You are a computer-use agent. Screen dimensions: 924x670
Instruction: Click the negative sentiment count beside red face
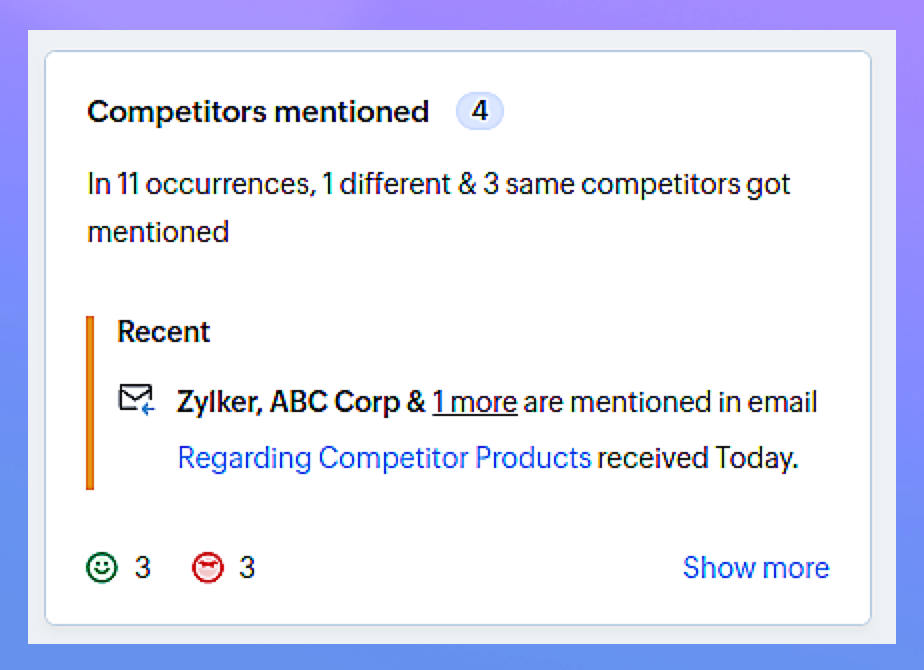coord(247,568)
